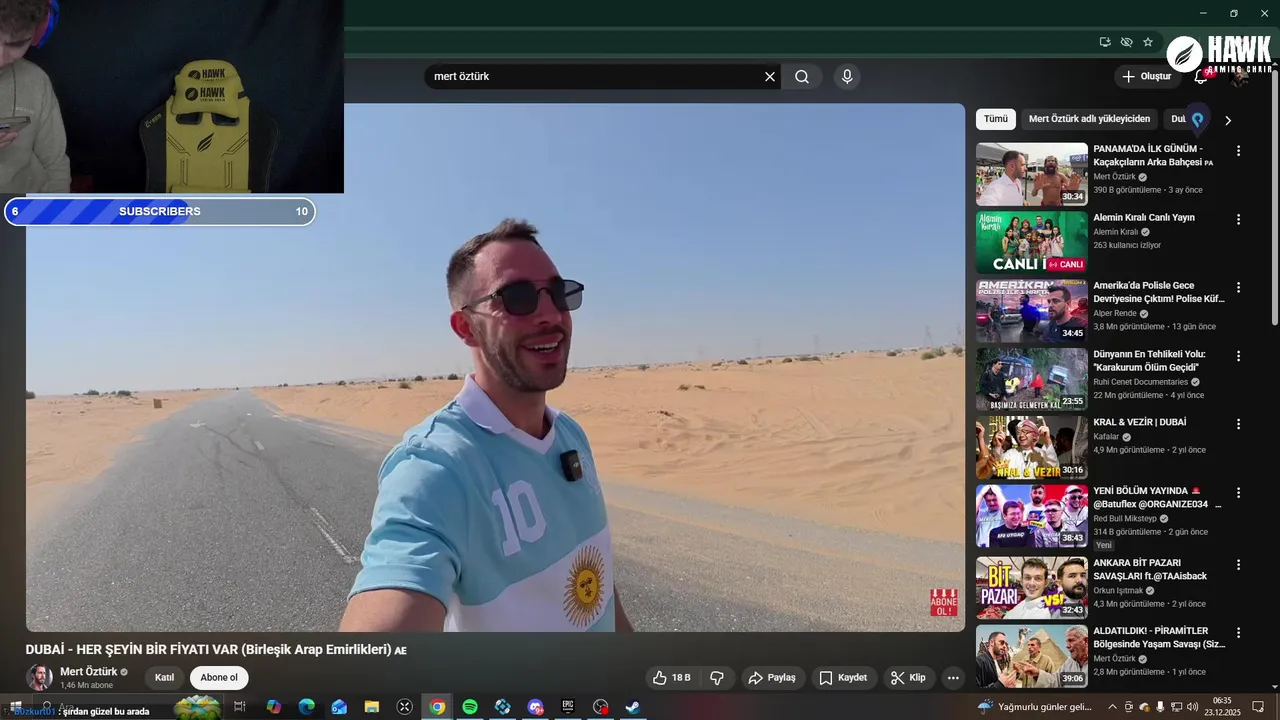This screenshot has width=1280, height=720.
Task: Open Task View in the taskbar
Action: 240,707
